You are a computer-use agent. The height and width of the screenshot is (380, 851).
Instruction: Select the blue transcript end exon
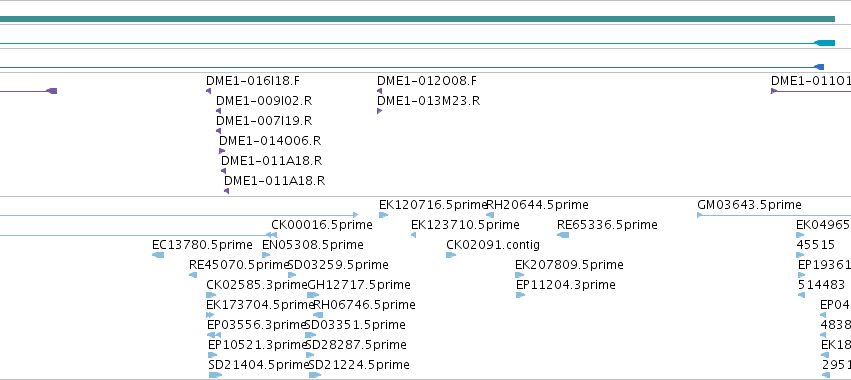tap(819, 67)
